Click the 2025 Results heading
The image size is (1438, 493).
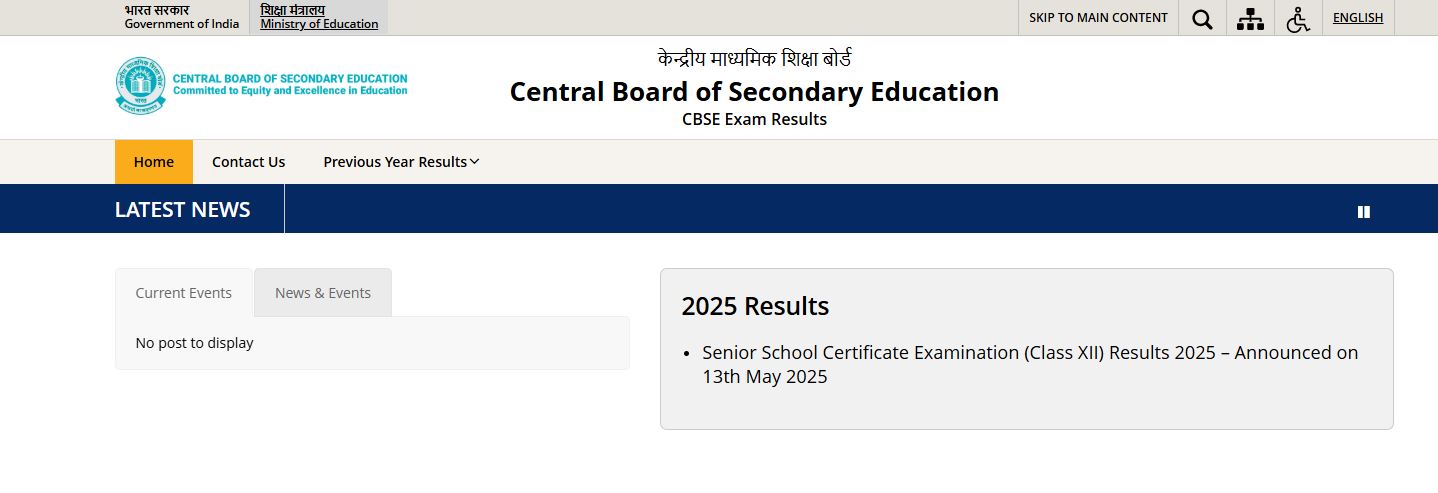755,306
